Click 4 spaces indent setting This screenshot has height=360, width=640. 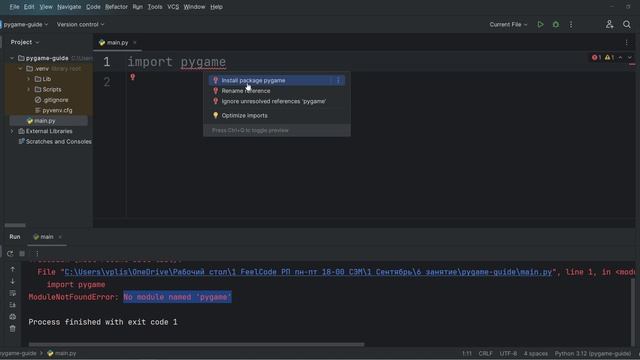click(536, 353)
